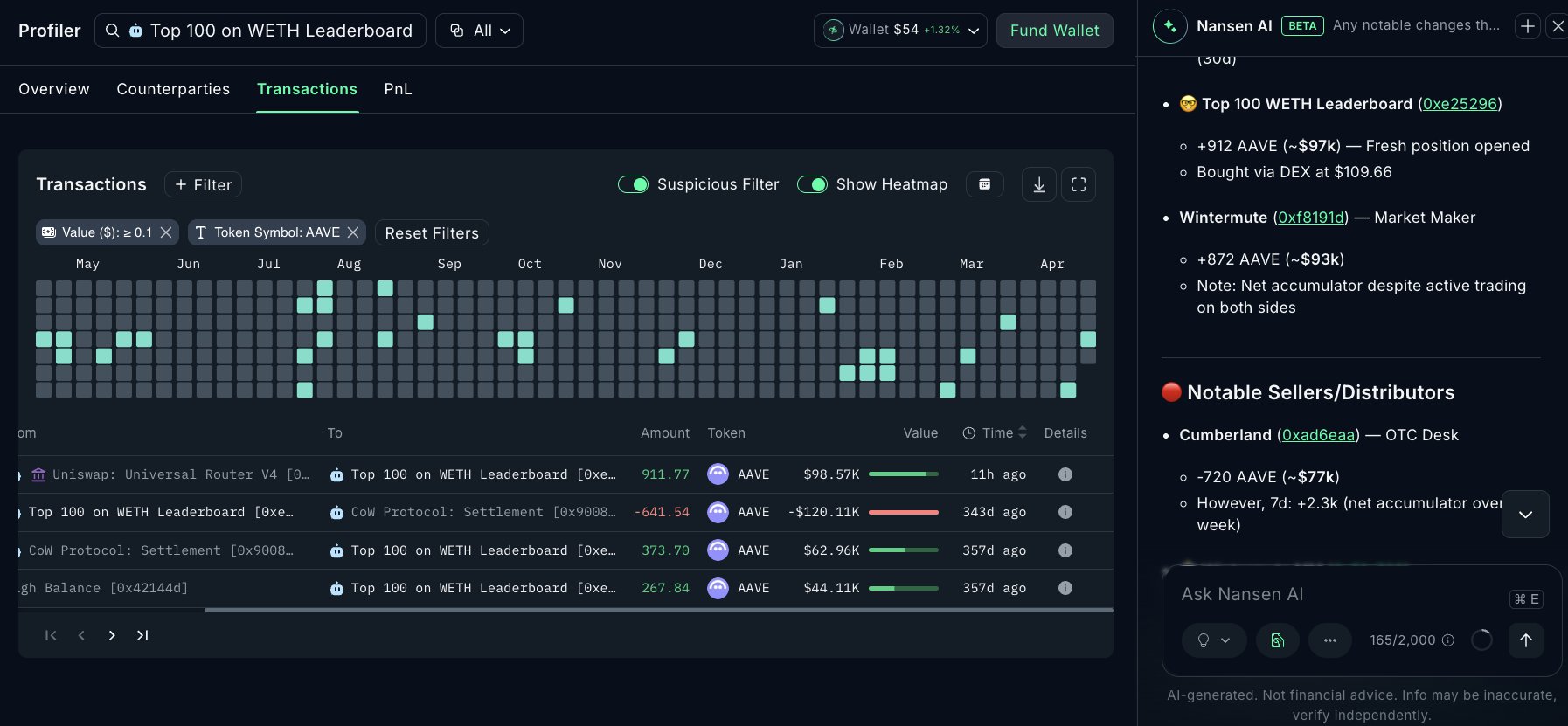1568x726 pixels.
Task: Remove the Token Symbol AAVE filter
Action: [353, 232]
